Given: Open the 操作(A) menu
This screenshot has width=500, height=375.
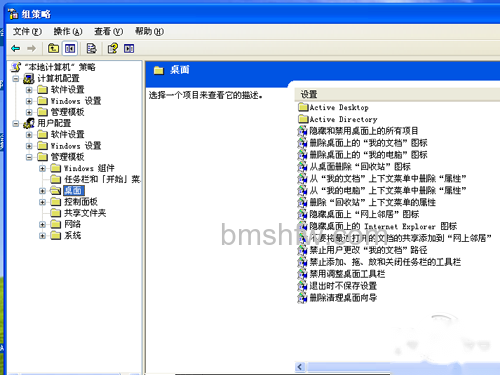Looking at the screenshot, I should point(68,31).
